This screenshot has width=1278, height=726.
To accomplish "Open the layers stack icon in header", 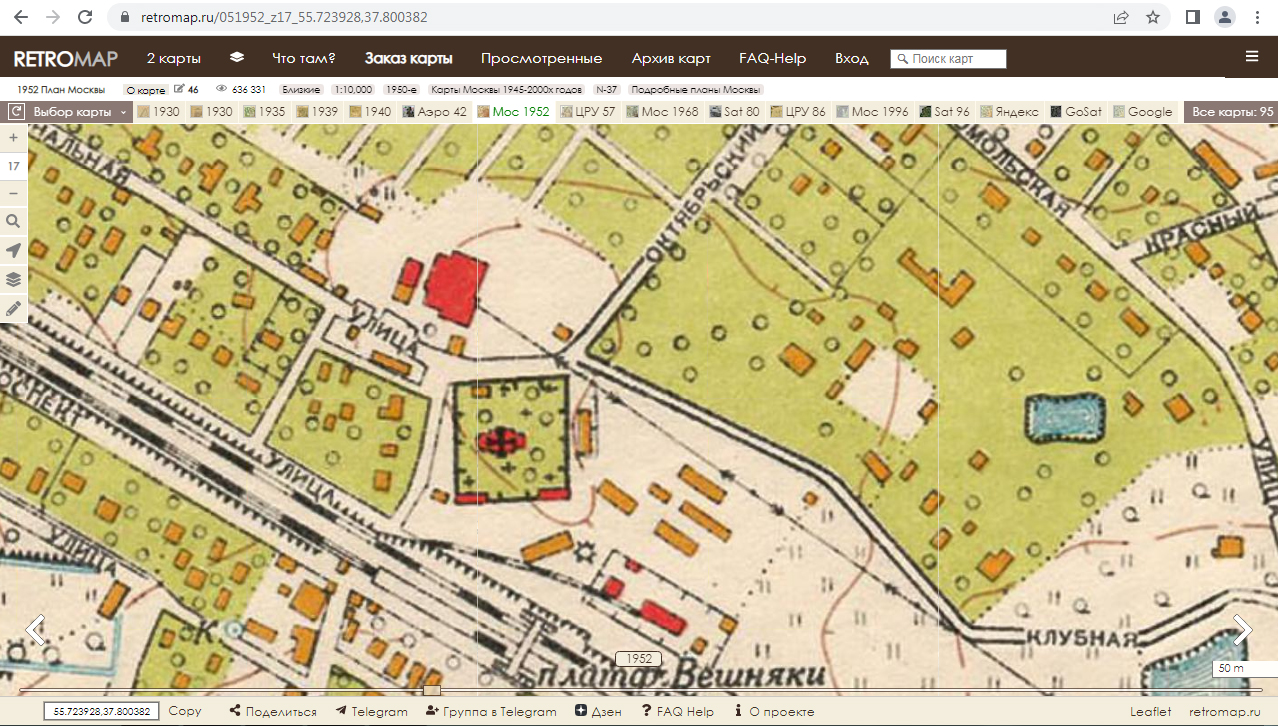I will coord(237,58).
